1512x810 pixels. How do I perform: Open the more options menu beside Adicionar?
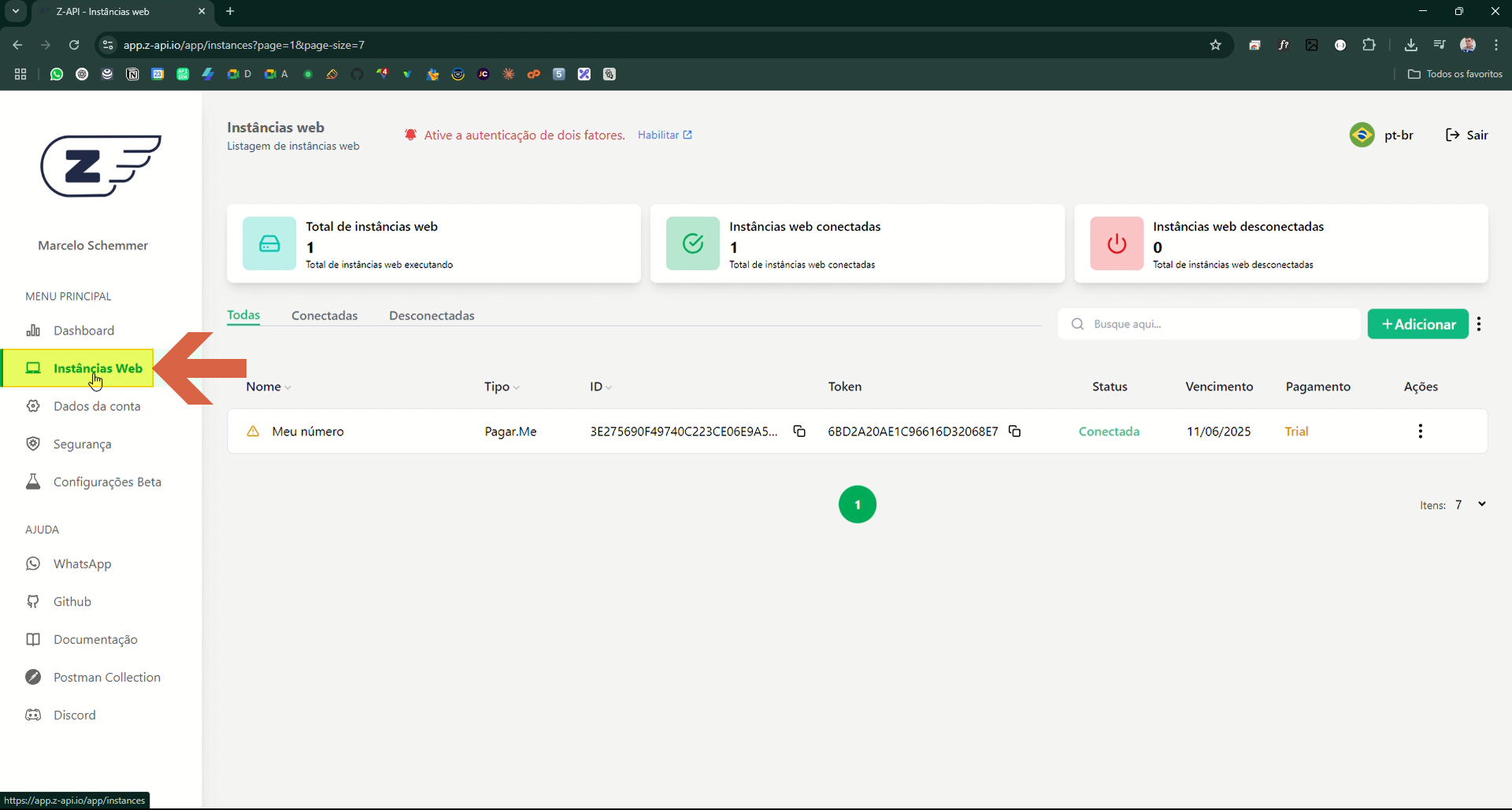pyautogui.click(x=1479, y=324)
